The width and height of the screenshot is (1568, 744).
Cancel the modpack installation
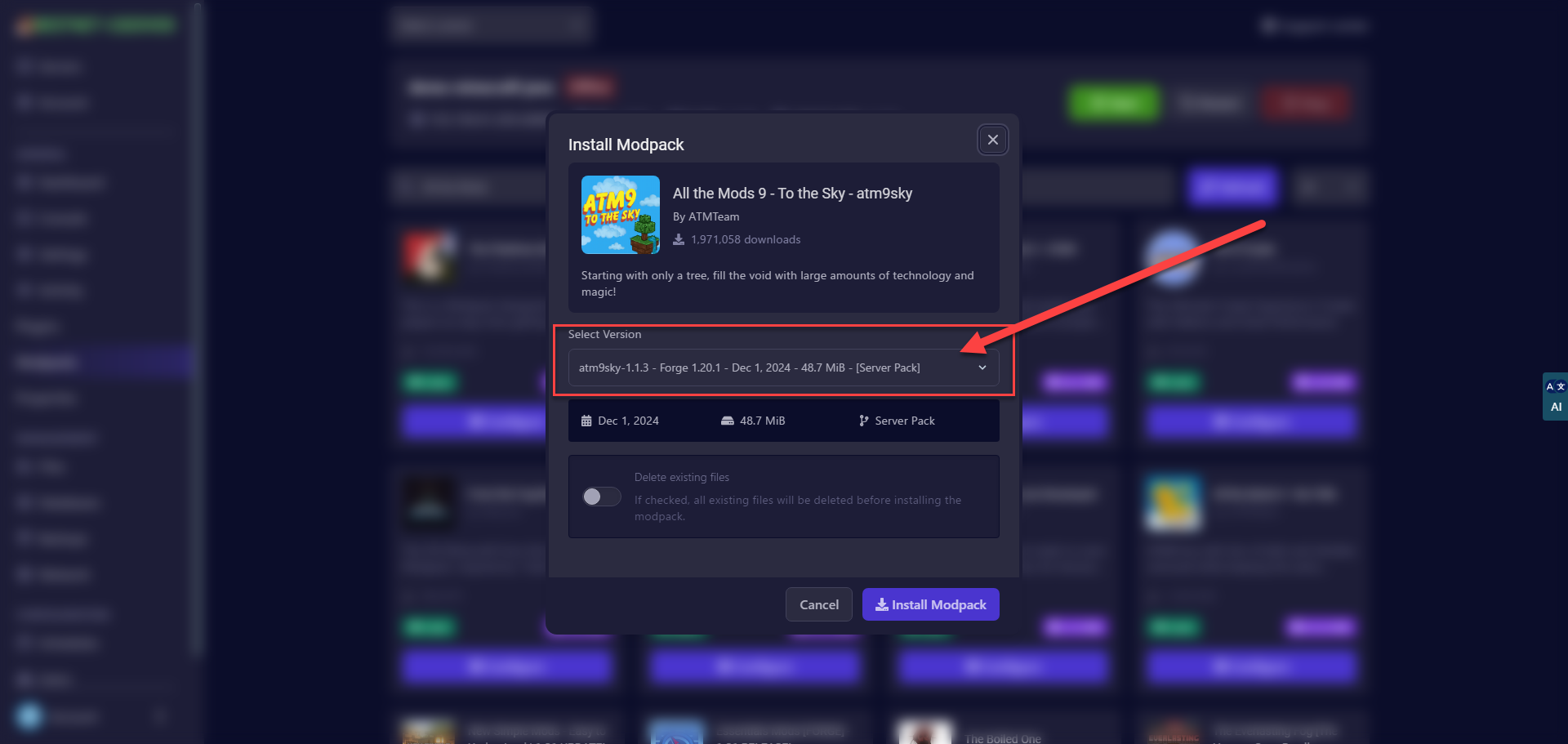[x=819, y=604]
